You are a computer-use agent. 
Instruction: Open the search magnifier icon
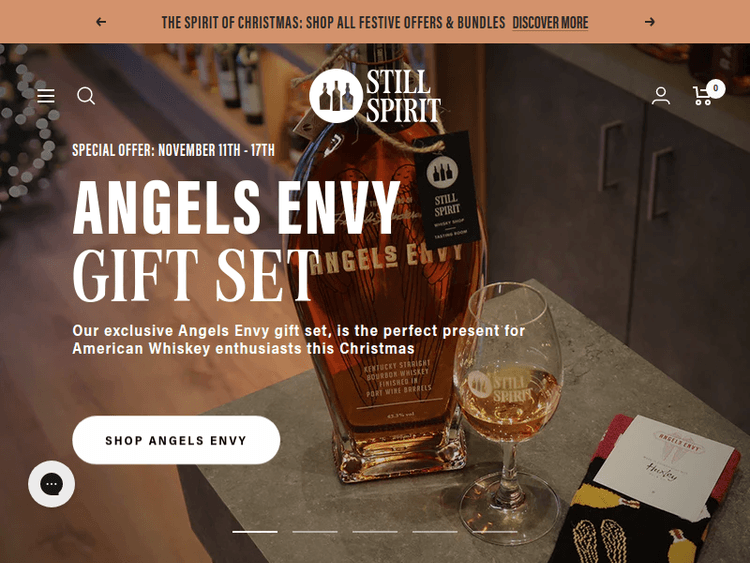click(x=86, y=96)
